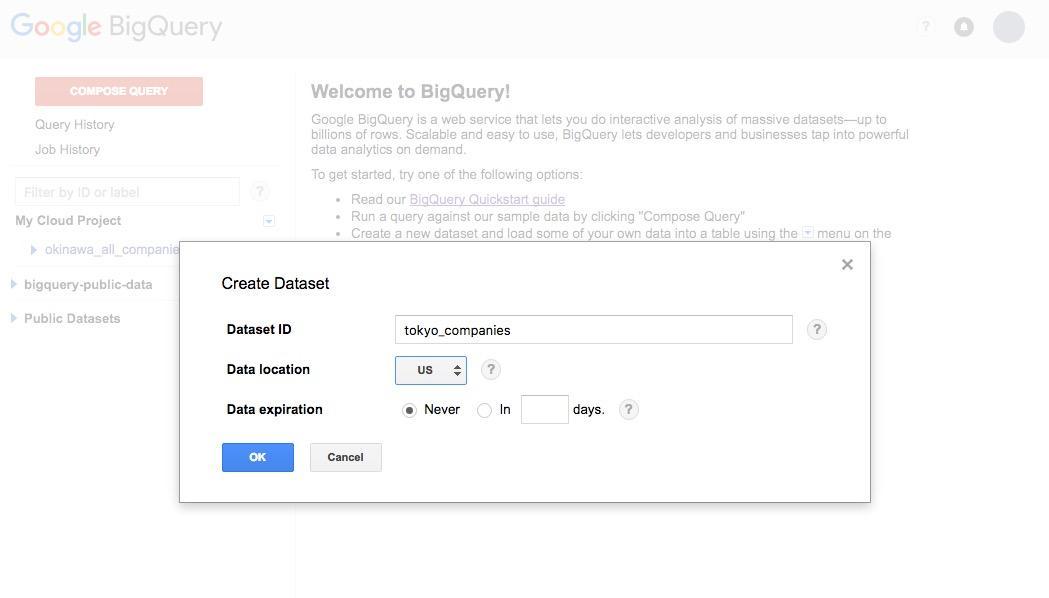
Task: Cancel the Create Dataset dialog
Action: pos(346,458)
